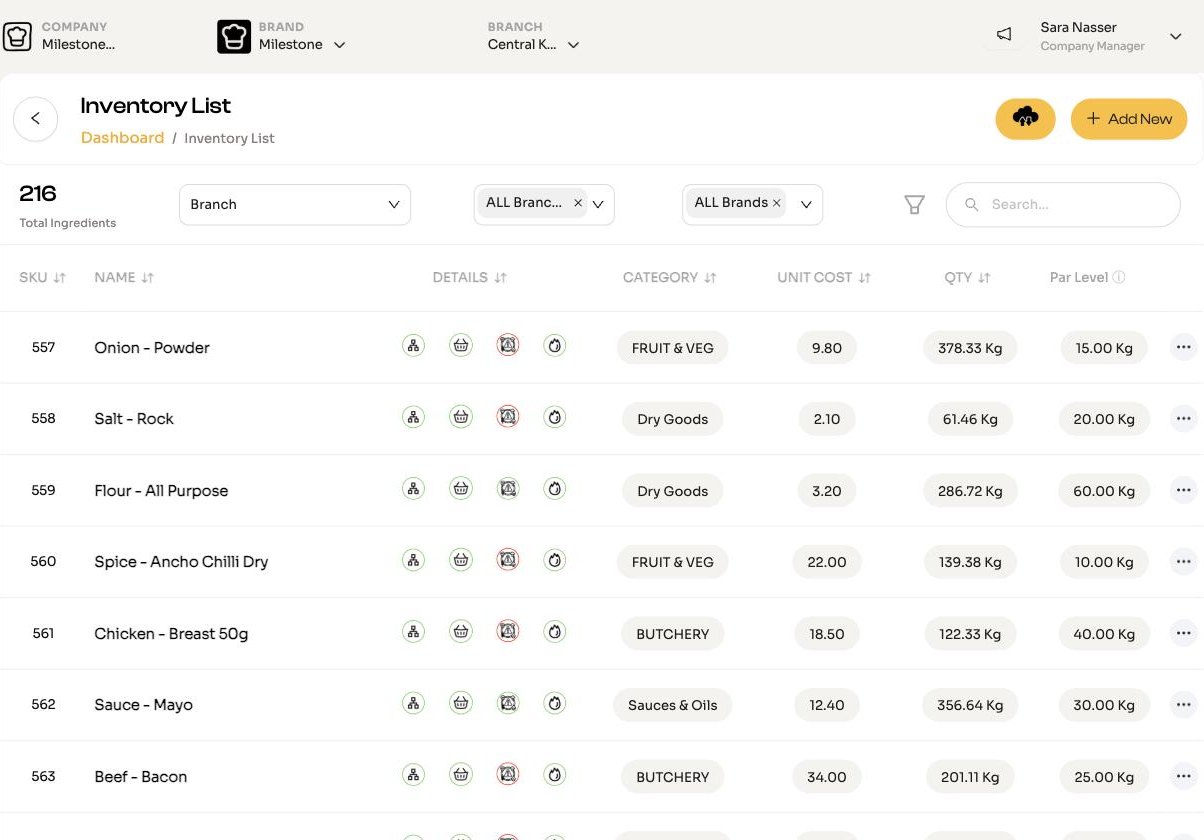Open more options for Salt - Rock
The image size is (1204, 840).
(1184, 418)
